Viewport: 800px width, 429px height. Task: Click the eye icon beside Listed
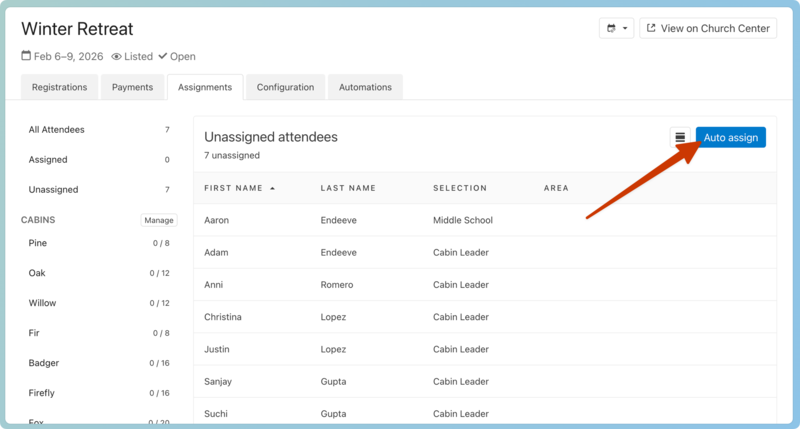click(x=117, y=57)
